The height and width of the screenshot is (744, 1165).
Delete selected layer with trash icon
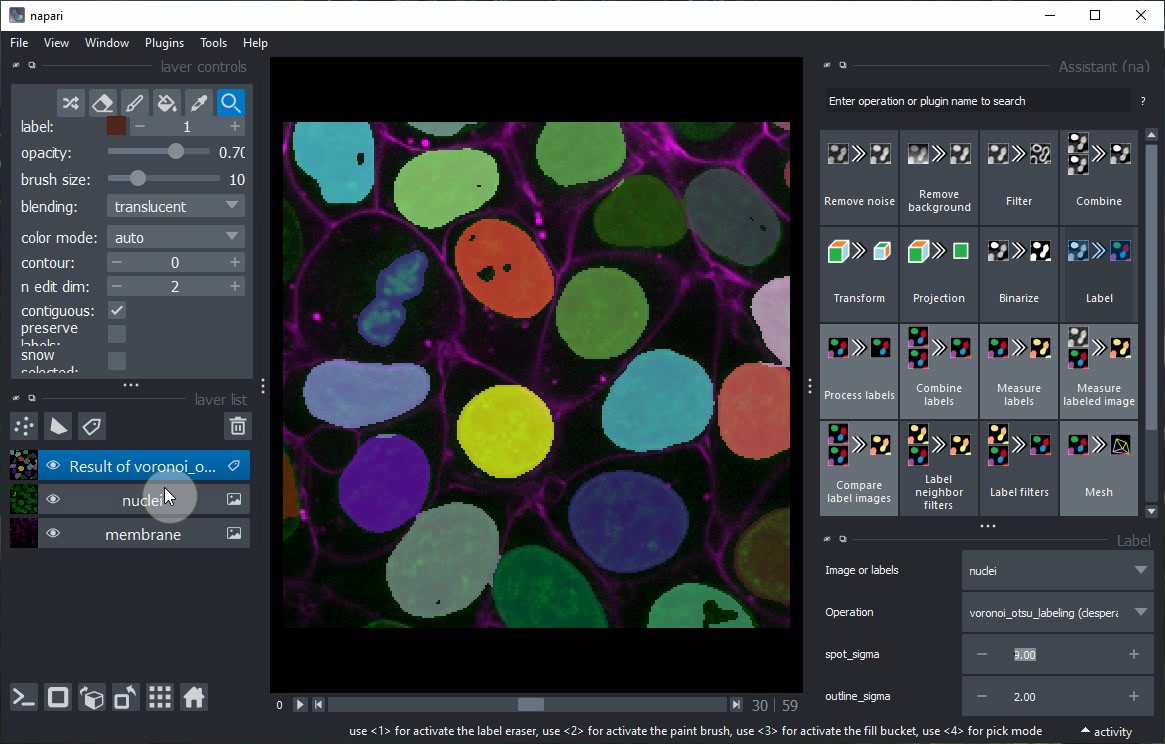(x=237, y=427)
